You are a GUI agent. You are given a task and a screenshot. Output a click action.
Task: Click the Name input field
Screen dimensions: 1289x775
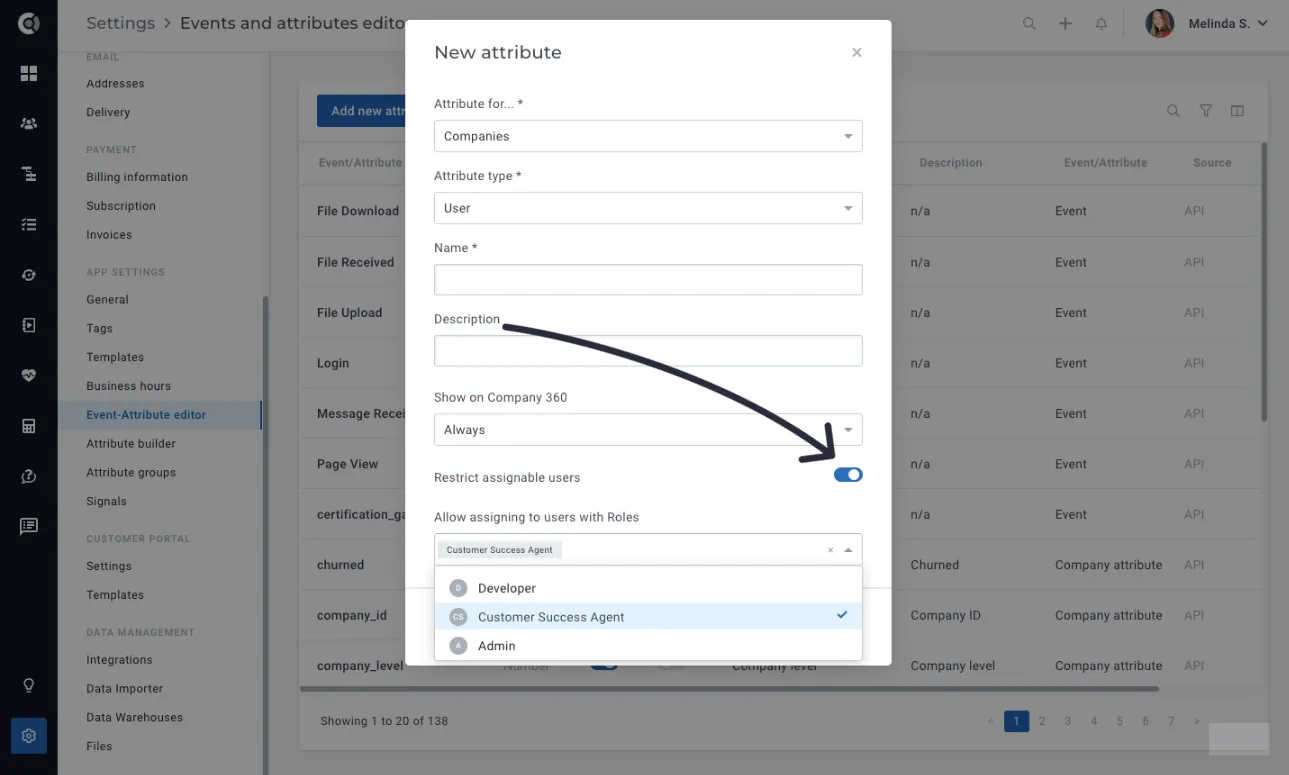coord(648,280)
